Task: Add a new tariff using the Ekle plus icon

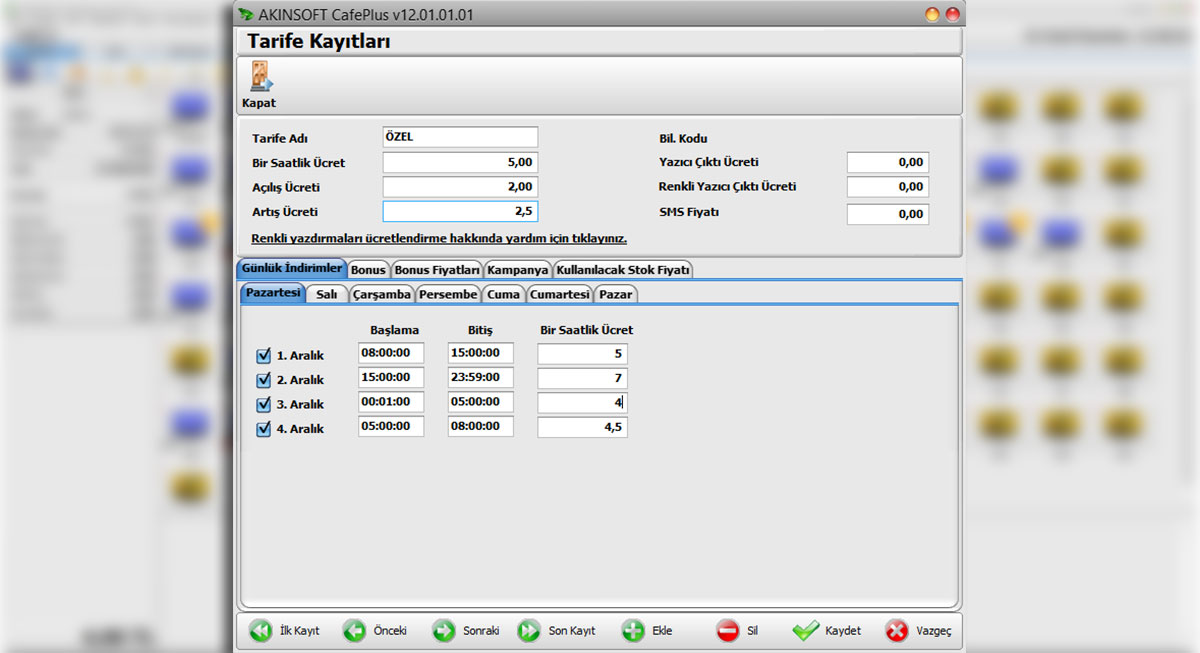Action: pyautogui.click(x=634, y=631)
